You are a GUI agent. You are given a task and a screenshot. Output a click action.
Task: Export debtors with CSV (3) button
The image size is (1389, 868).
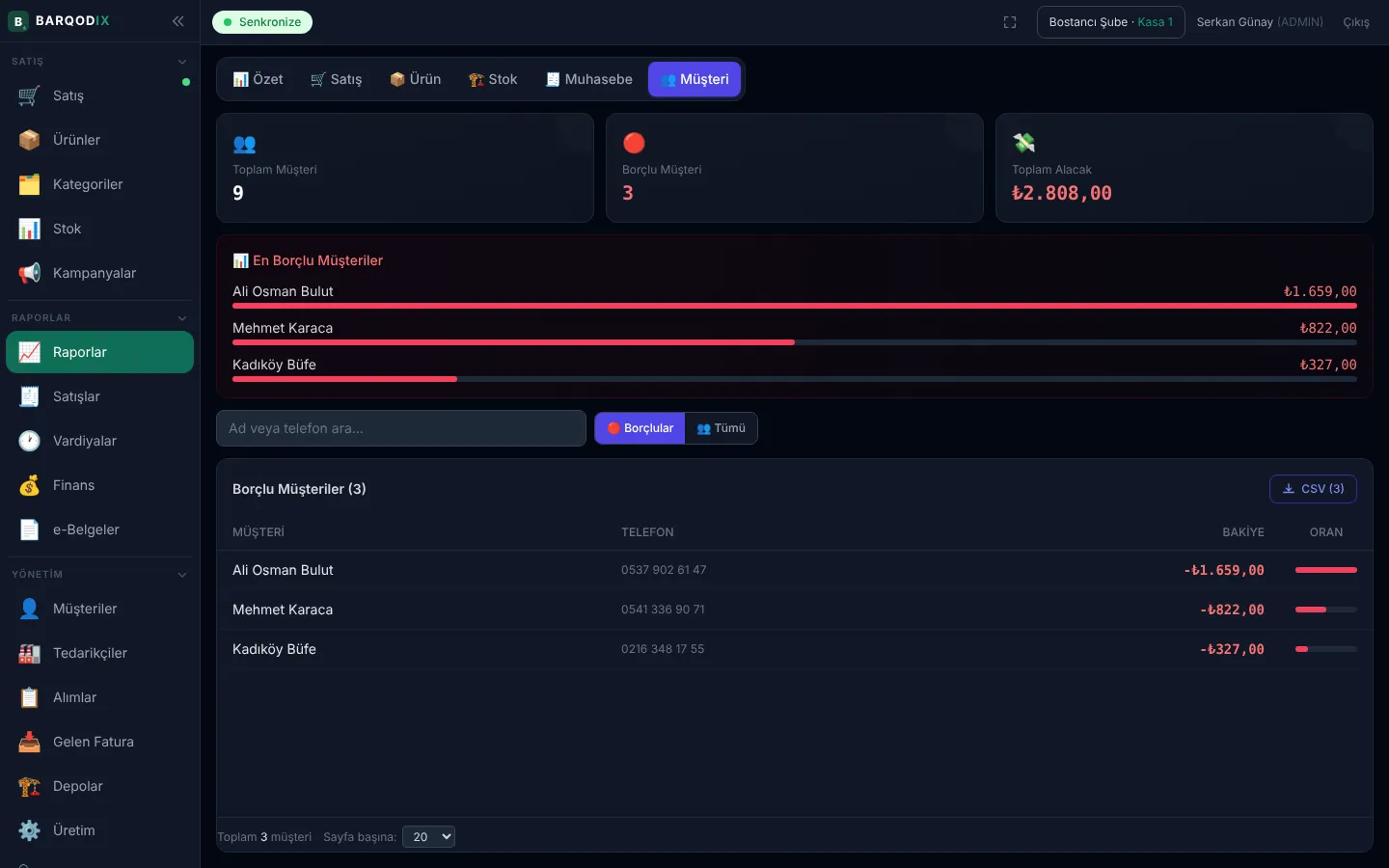1313,489
